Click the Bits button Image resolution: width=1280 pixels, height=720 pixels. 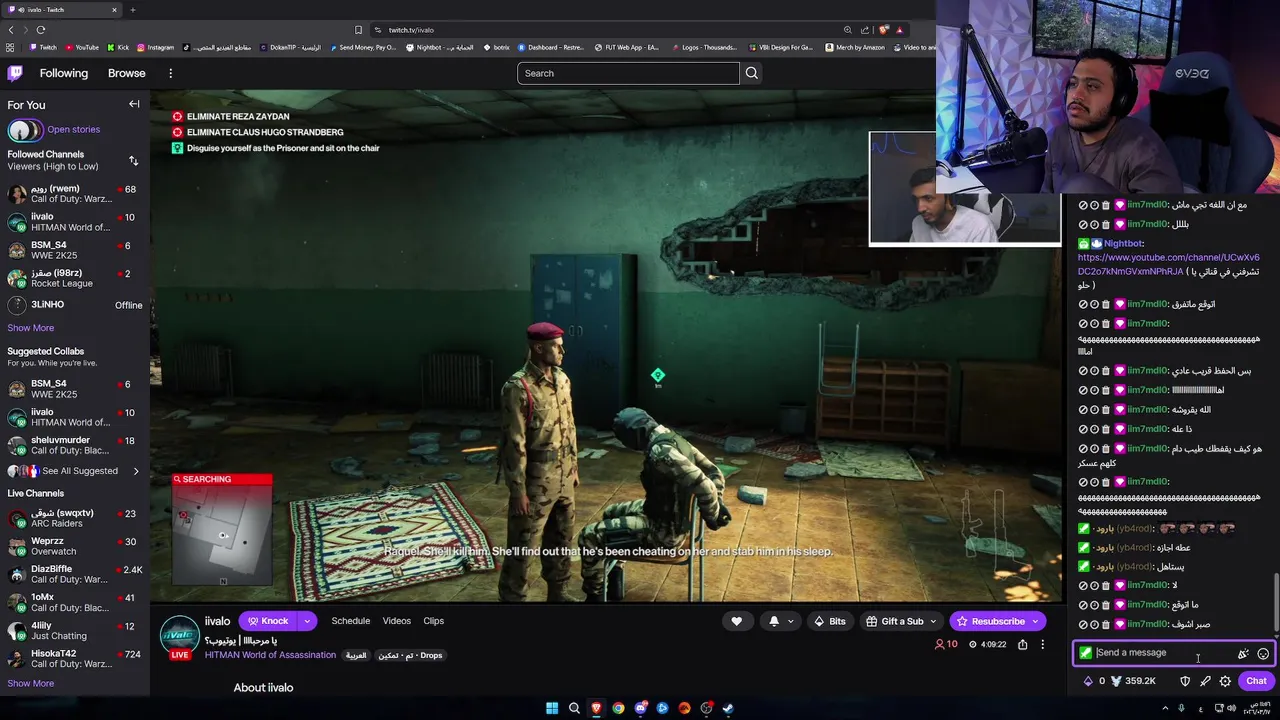click(x=830, y=621)
